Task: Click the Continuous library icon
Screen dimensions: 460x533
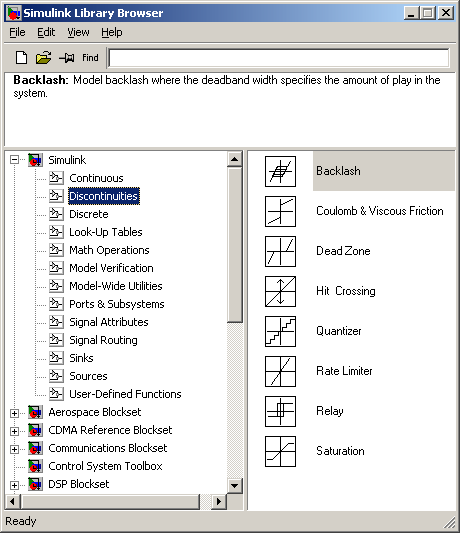Action: [56, 178]
